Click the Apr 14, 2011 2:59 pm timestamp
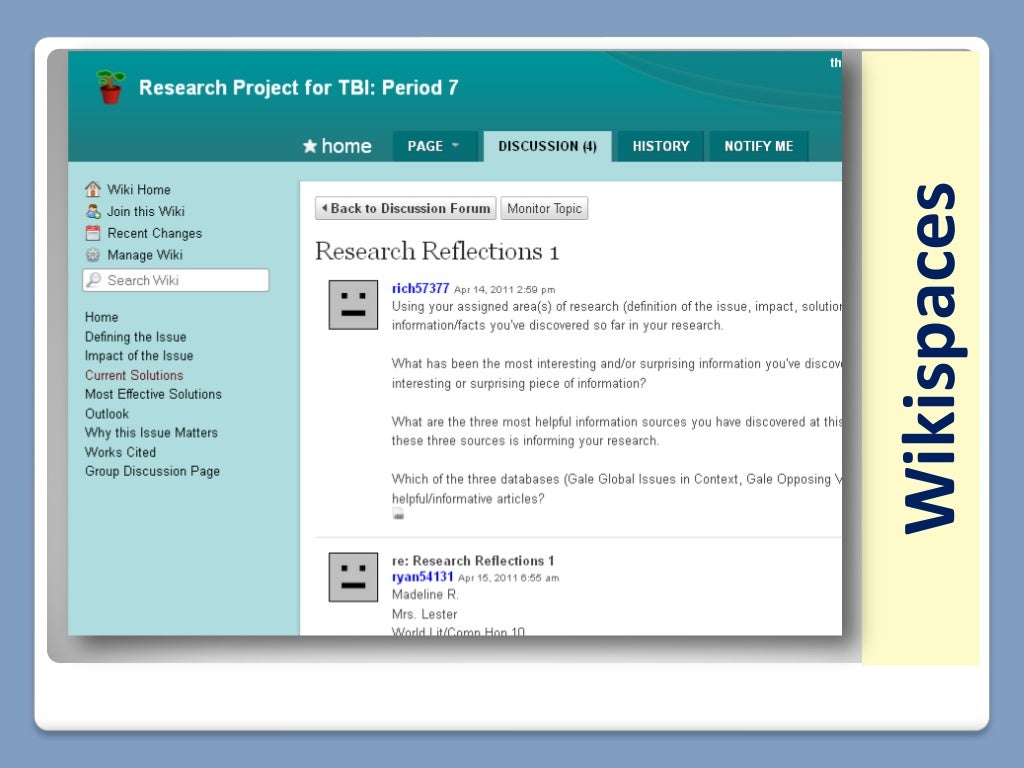1024x768 pixels. point(504,289)
